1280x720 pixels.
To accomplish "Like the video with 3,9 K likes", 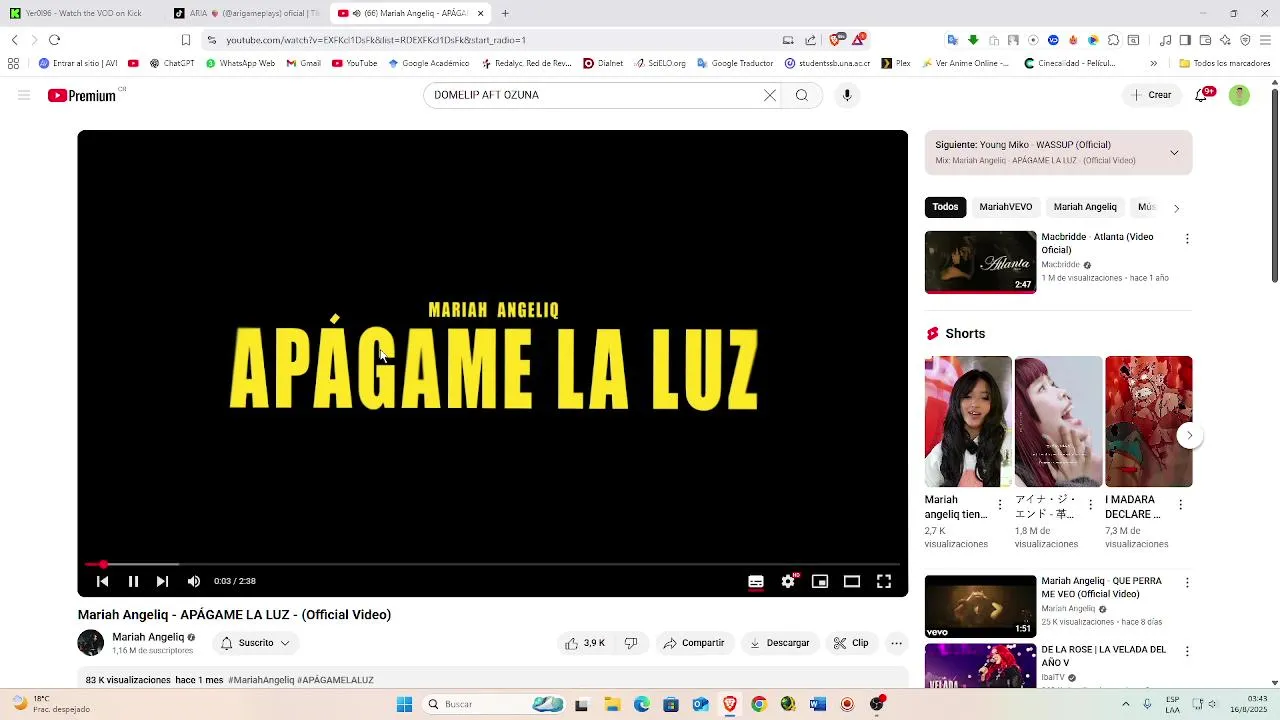I will [585, 643].
